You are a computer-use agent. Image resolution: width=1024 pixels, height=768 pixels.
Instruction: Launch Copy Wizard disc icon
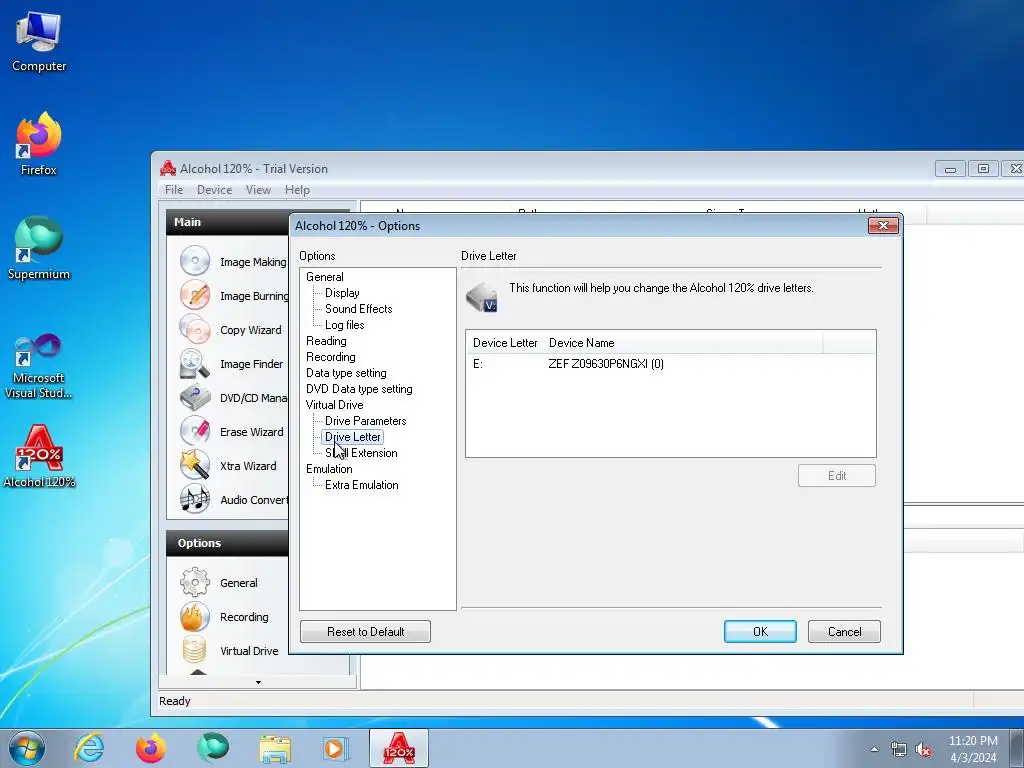195,329
